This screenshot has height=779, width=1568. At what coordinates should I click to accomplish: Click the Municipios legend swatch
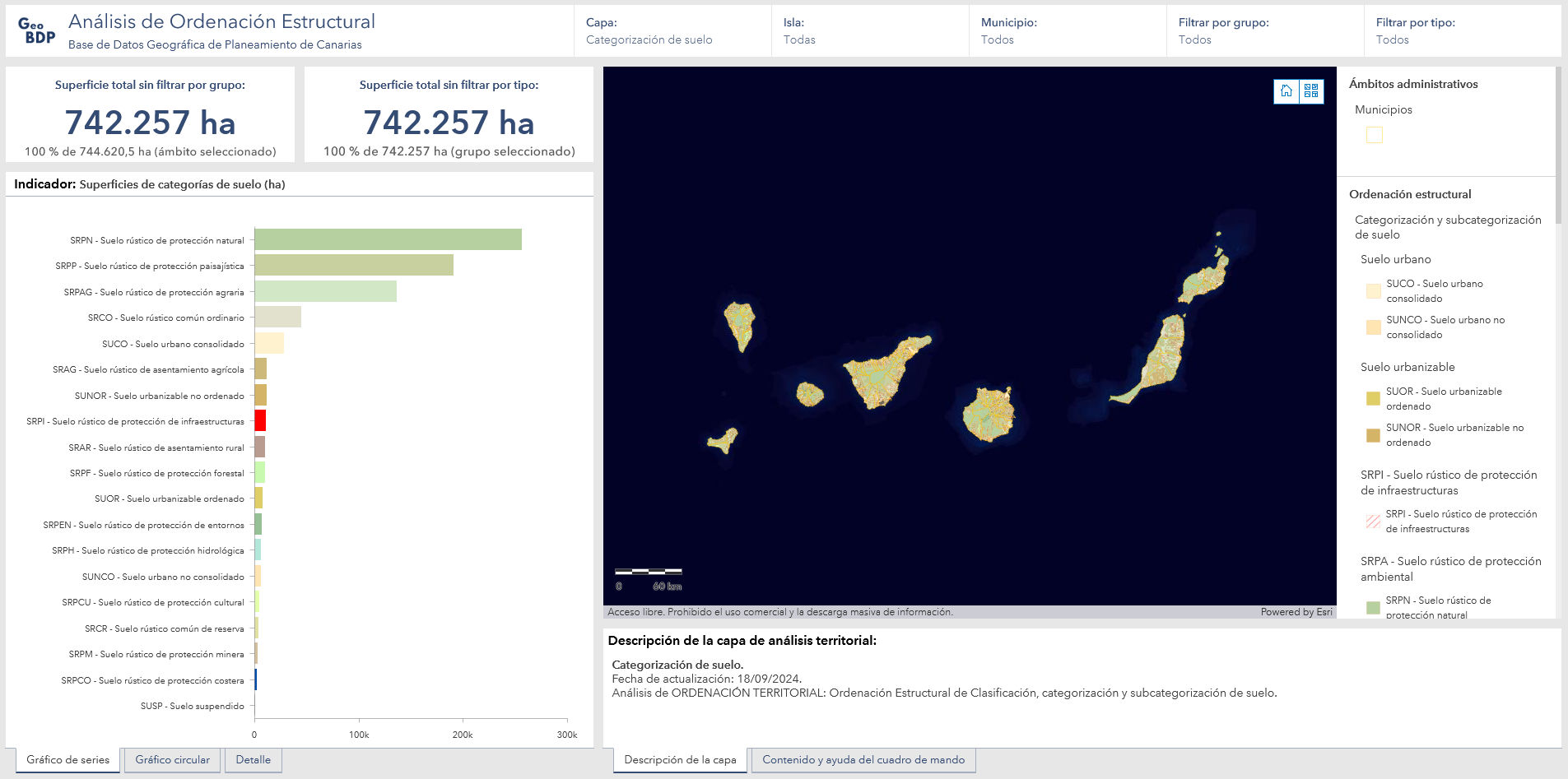pyautogui.click(x=1375, y=135)
